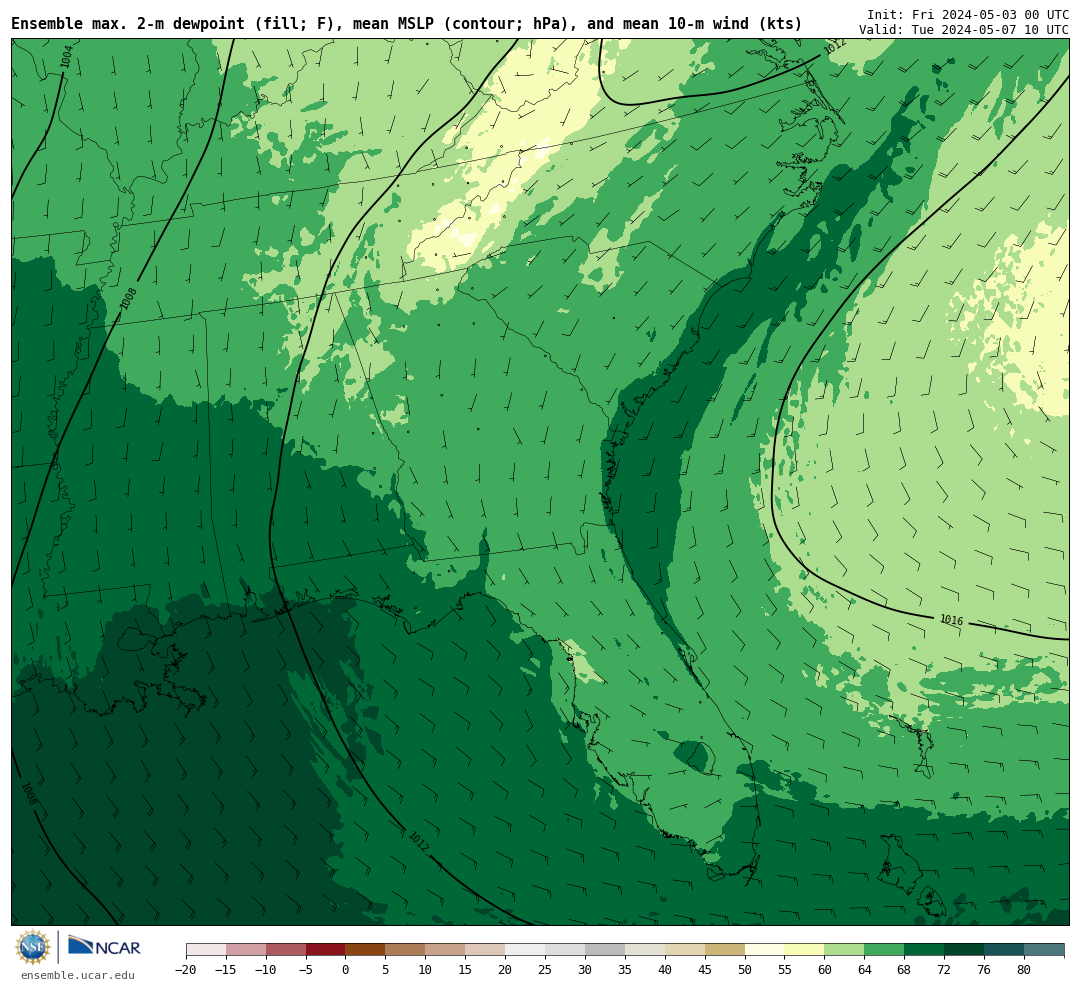Click the NSF logo emblem
The image size is (1080, 988).
tap(33, 947)
